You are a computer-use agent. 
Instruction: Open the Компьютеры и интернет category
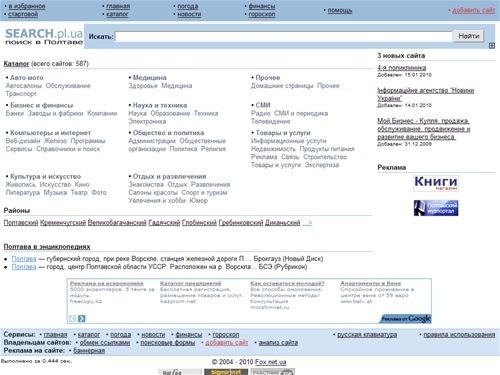(x=50, y=133)
